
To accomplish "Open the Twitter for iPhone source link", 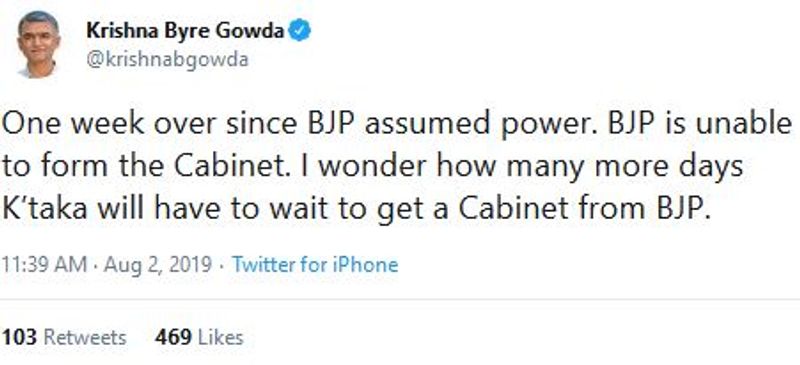I will tap(315, 264).
